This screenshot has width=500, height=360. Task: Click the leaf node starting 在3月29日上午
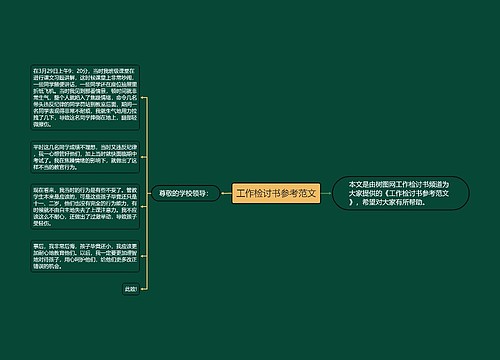point(85,97)
